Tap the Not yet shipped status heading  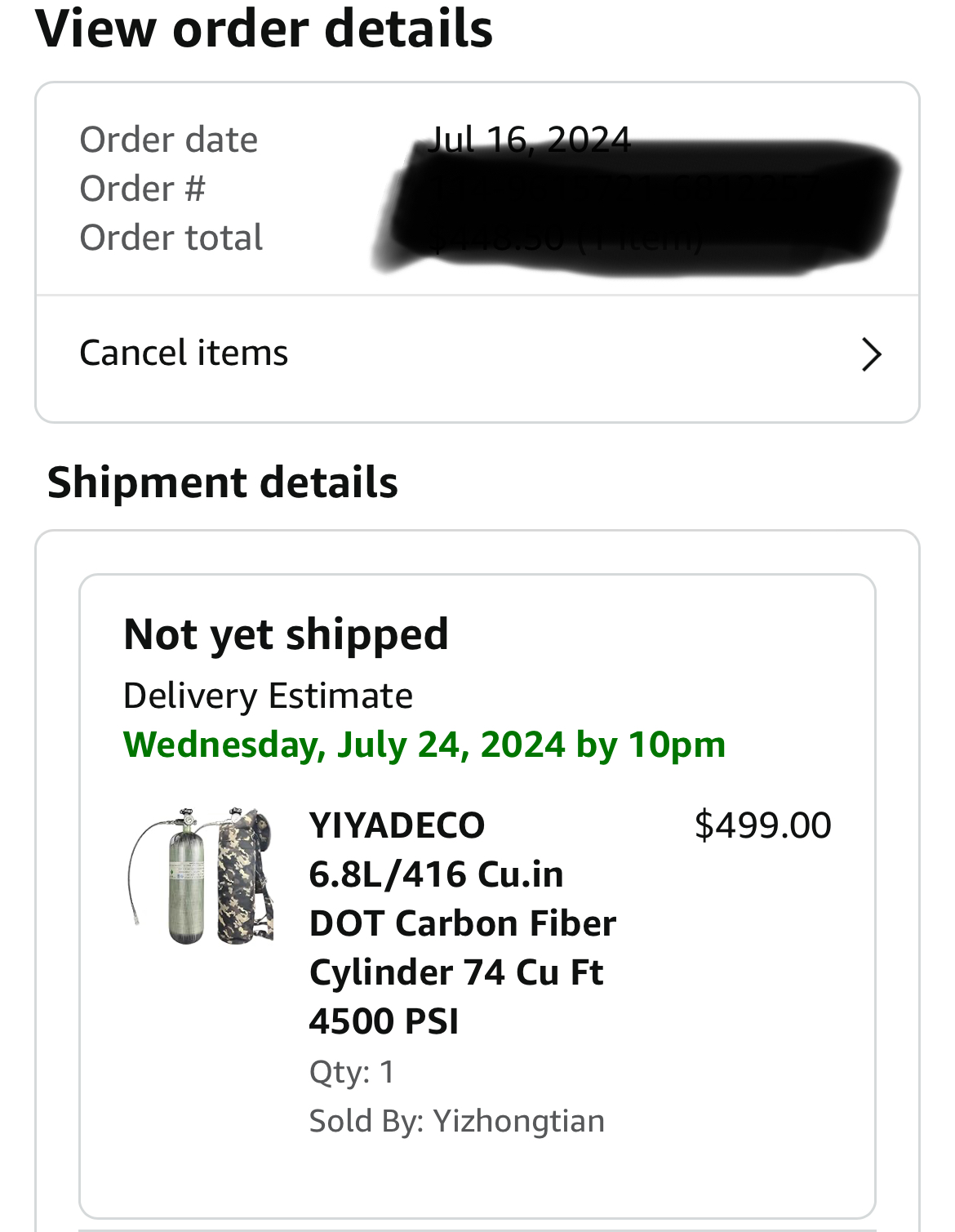[286, 634]
